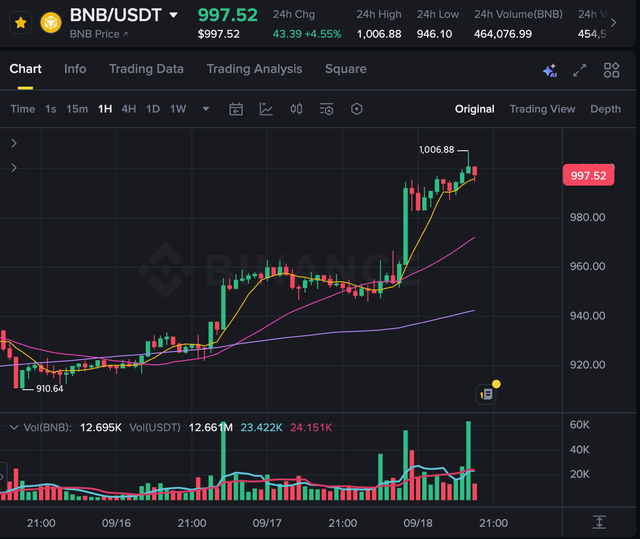The image size is (640, 539).
Task: Open the more intervals dropdown arrow
Action: (x=206, y=109)
